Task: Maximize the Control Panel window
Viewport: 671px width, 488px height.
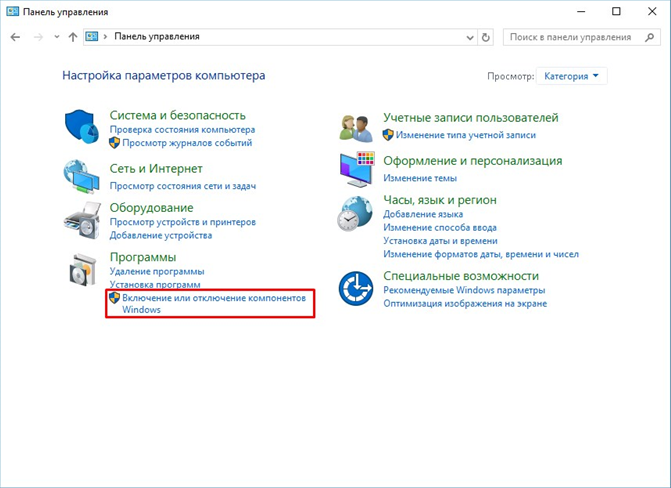Action: [x=616, y=12]
